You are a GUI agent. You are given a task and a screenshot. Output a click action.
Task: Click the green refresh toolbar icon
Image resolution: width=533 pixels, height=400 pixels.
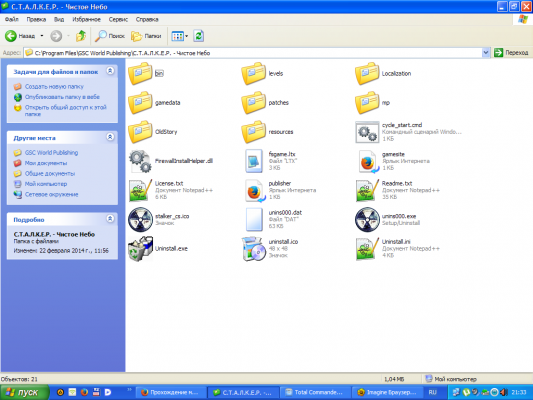pyautogui.click(x=199, y=36)
